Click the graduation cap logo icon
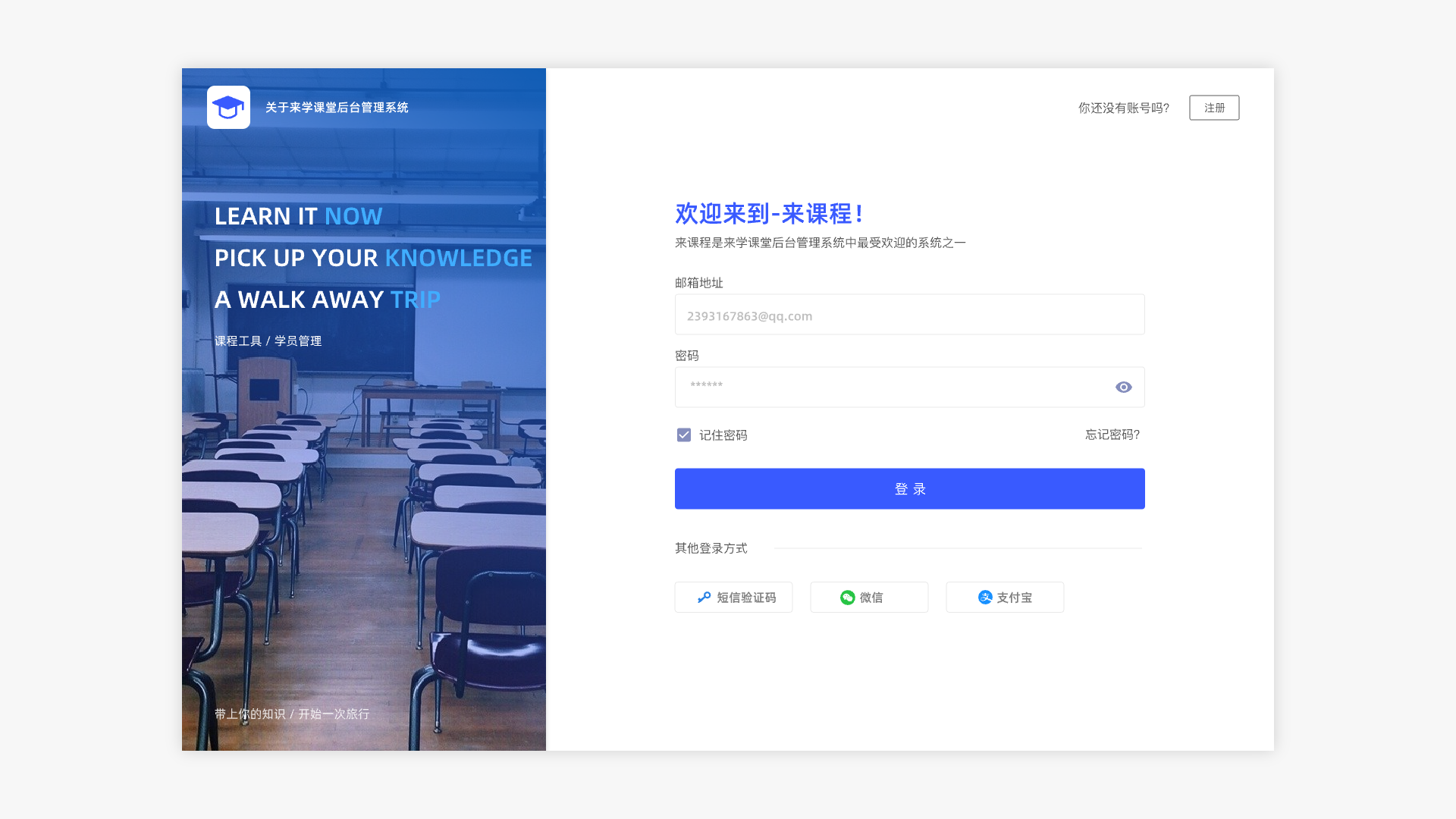Viewport: 1456px width, 819px height. [228, 108]
